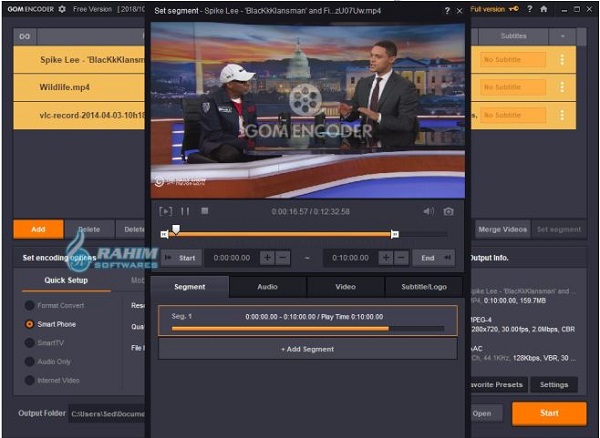The width and height of the screenshot is (600, 438).
Task: Open subtitle dropdown for Wildlife.mp4 row
Action: [x=513, y=87]
